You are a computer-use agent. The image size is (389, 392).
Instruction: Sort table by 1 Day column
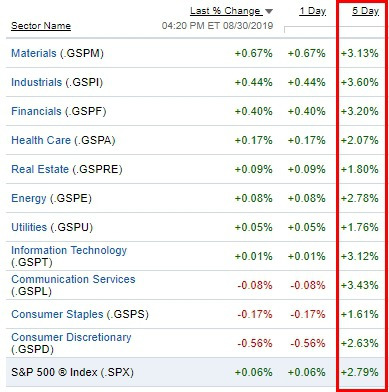(312, 11)
